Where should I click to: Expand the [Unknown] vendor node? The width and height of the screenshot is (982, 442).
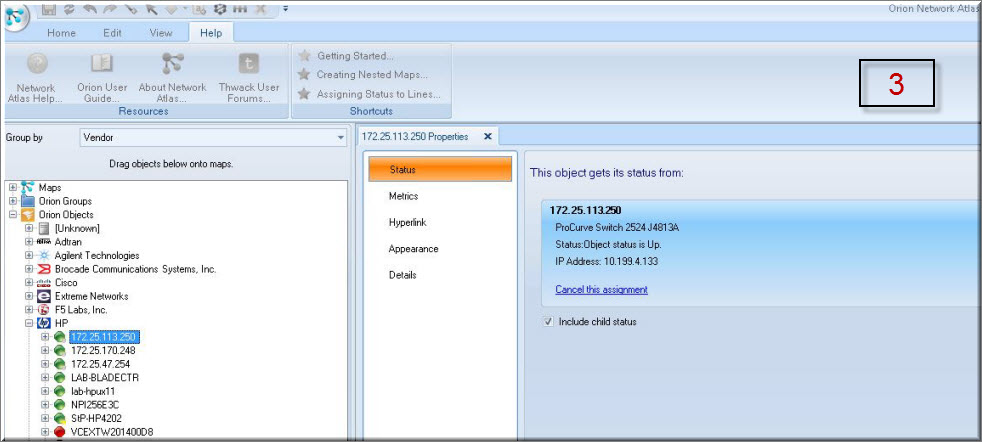pyautogui.click(x=29, y=228)
